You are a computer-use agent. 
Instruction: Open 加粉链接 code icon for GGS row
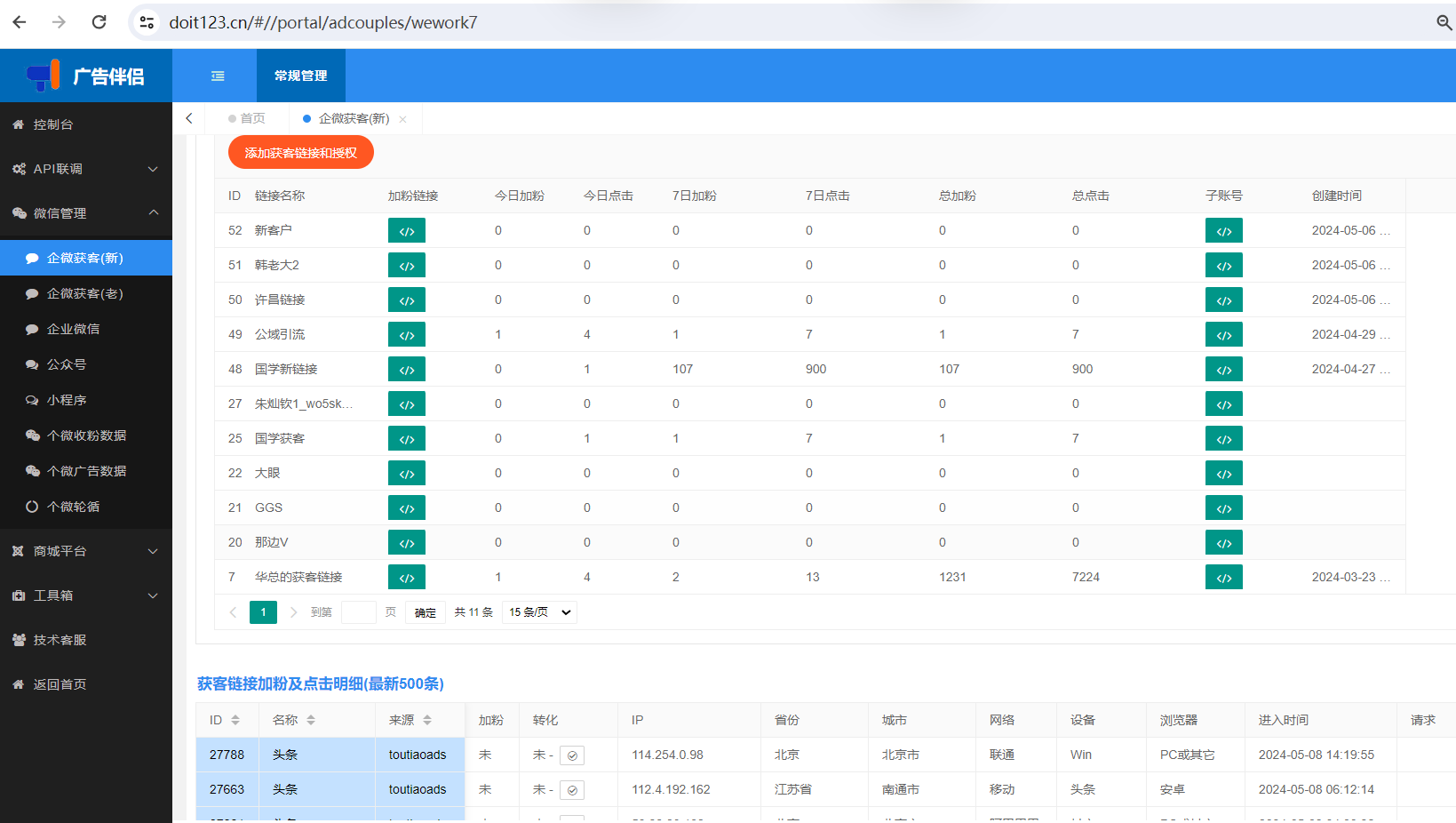(407, 507)
